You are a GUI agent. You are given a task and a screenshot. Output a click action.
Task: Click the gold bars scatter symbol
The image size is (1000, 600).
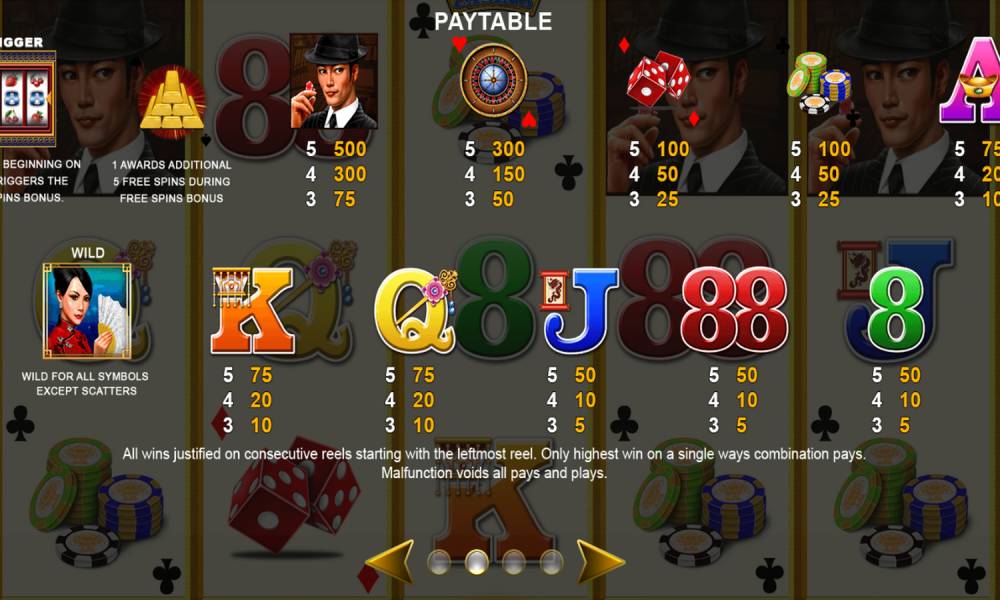point(172,101)
